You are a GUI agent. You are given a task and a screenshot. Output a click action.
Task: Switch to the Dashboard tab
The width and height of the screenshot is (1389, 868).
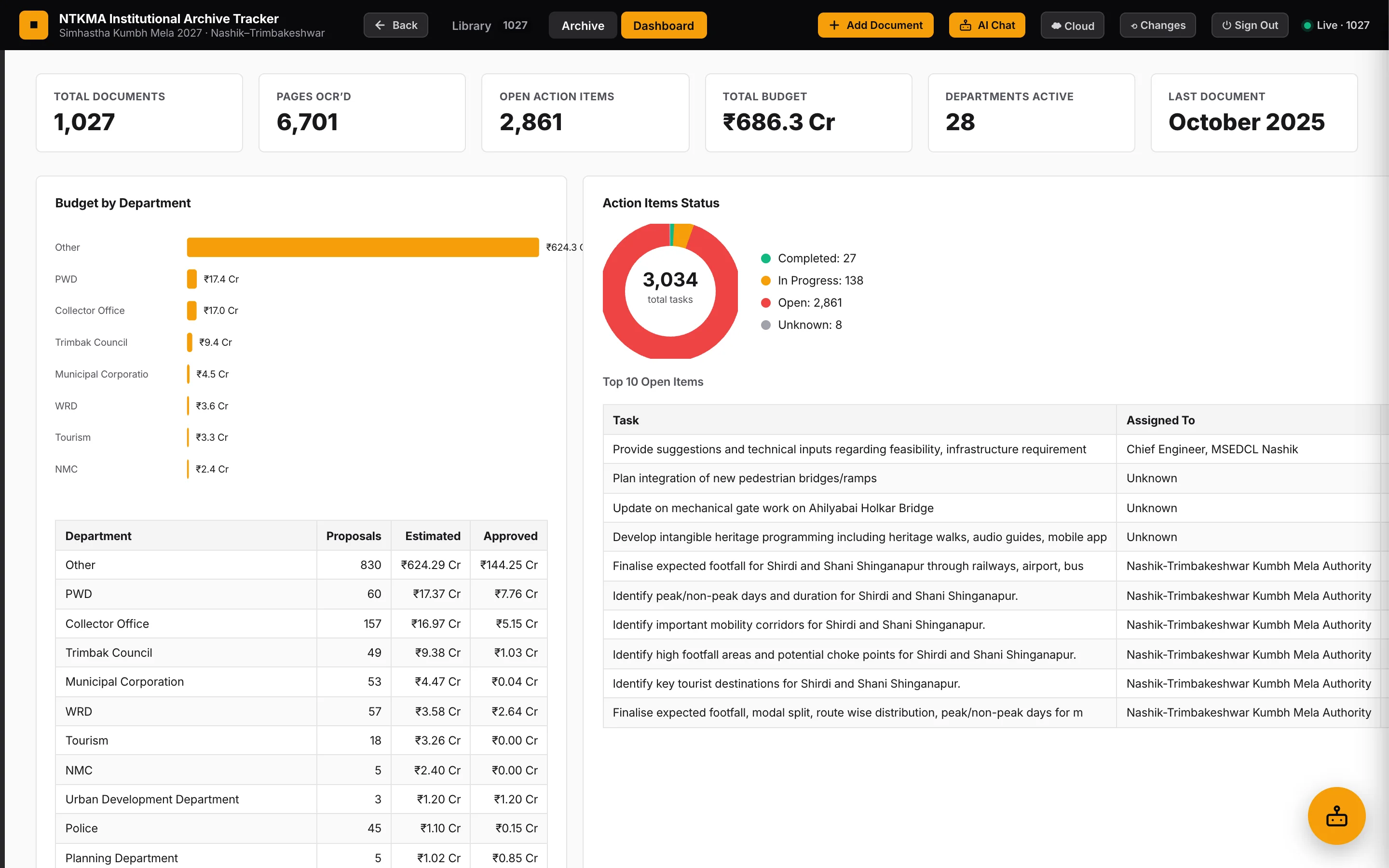click(664, 25)
